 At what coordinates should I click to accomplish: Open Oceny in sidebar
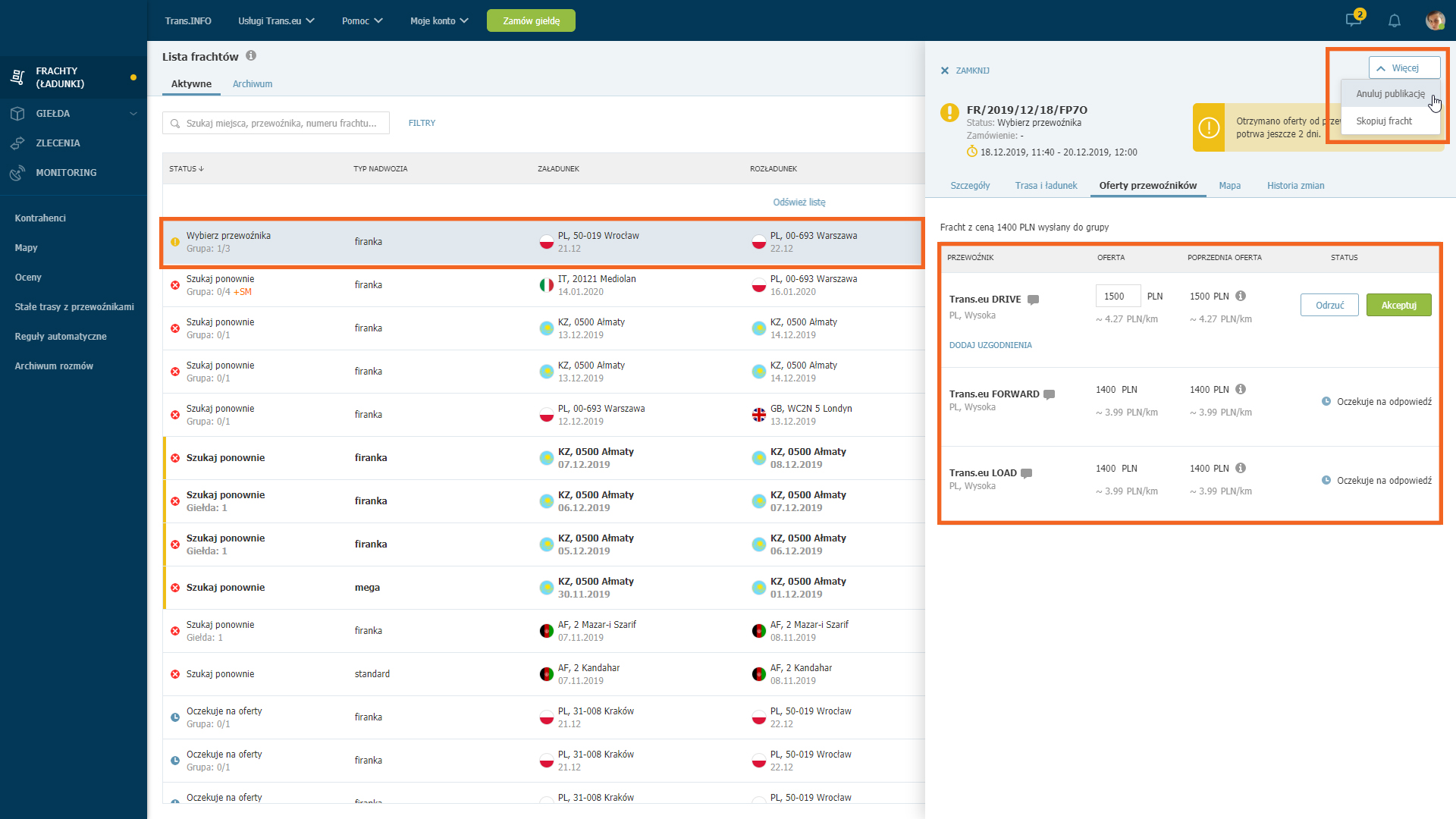[28, 278]
